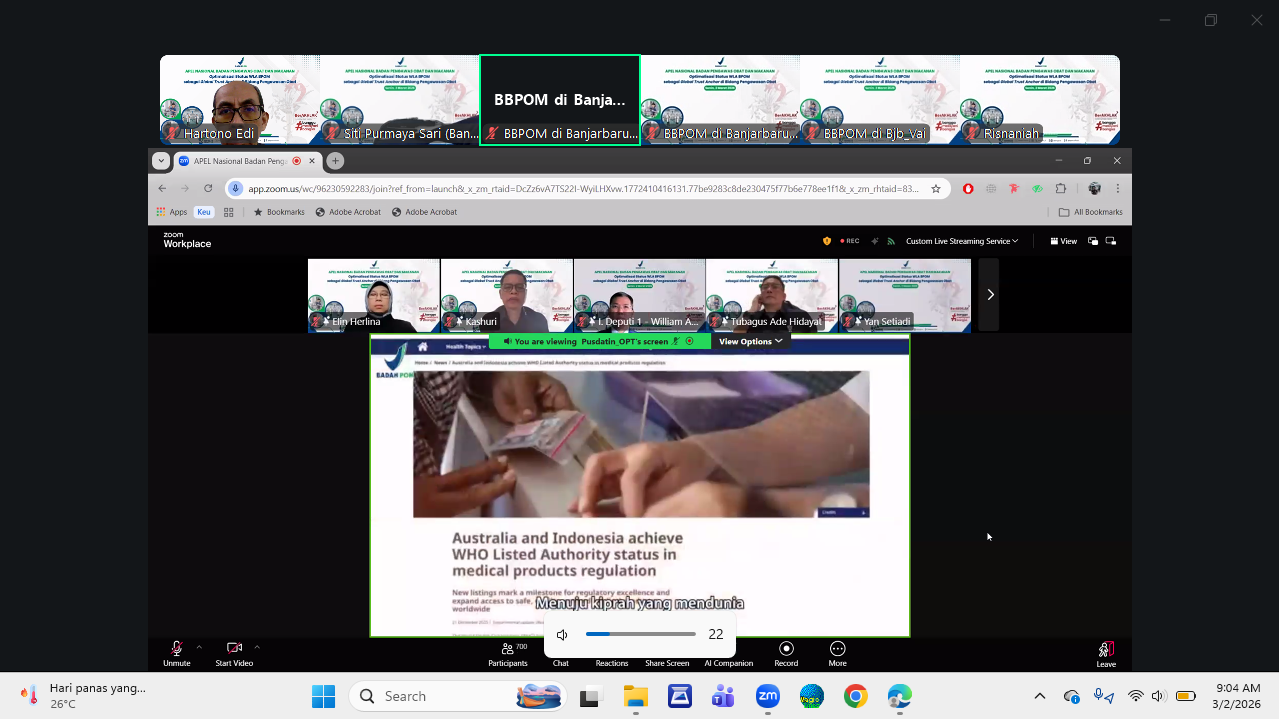Start Video from the Zoom toolbar
1279x719 pixels.
coord(234,652)
